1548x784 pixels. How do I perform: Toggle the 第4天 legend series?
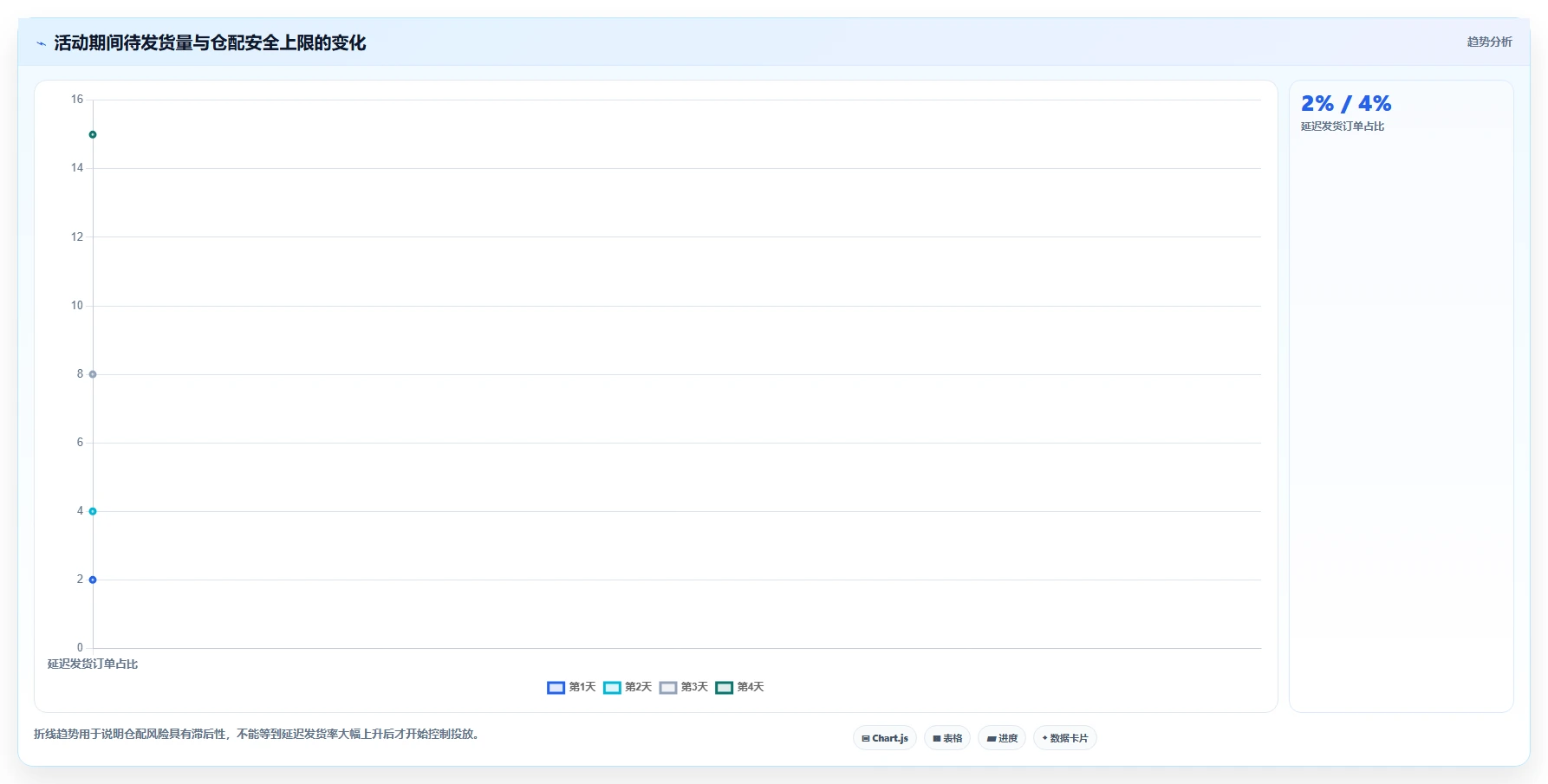(x=739, y=687)
